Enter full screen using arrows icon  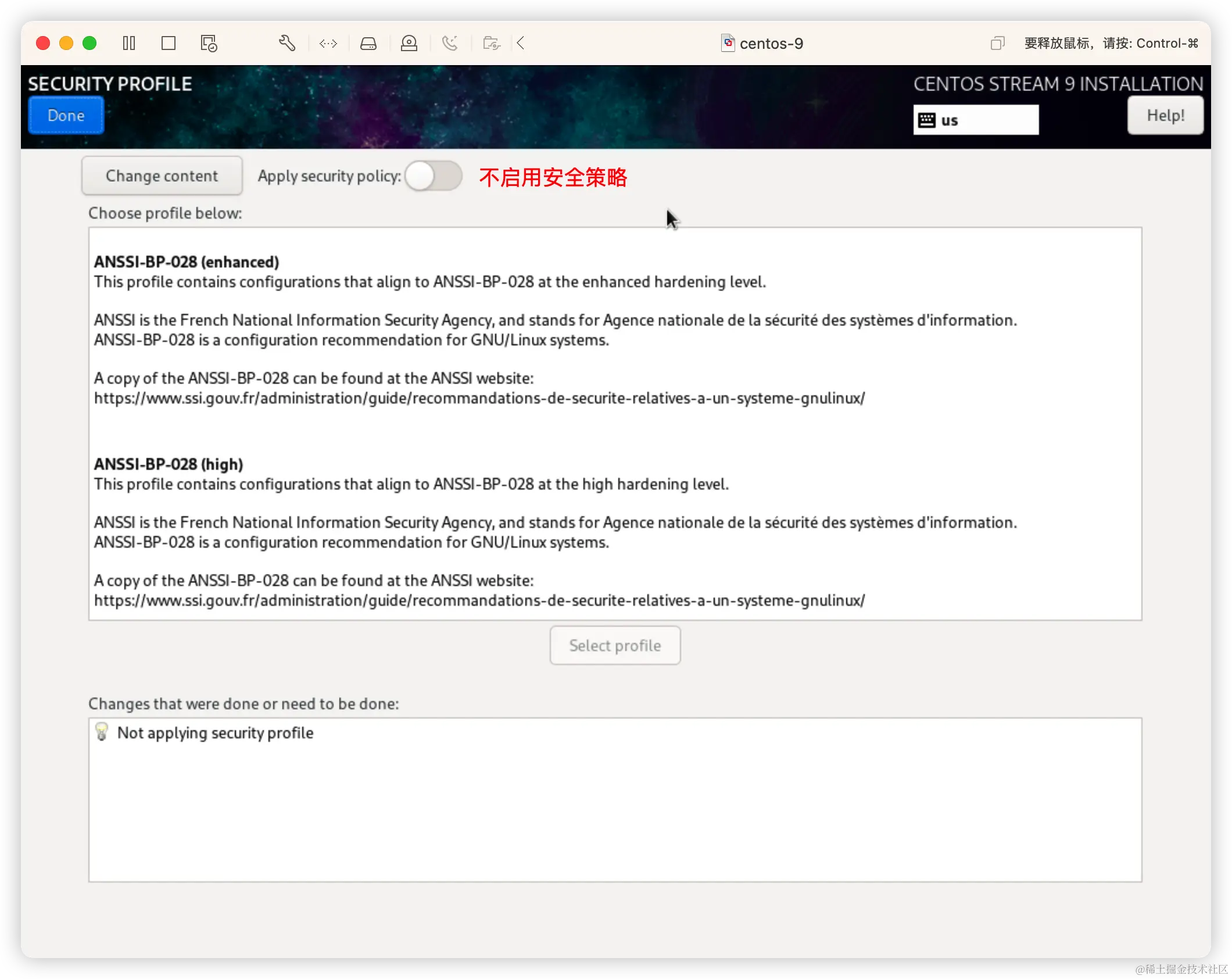point(328,43)
